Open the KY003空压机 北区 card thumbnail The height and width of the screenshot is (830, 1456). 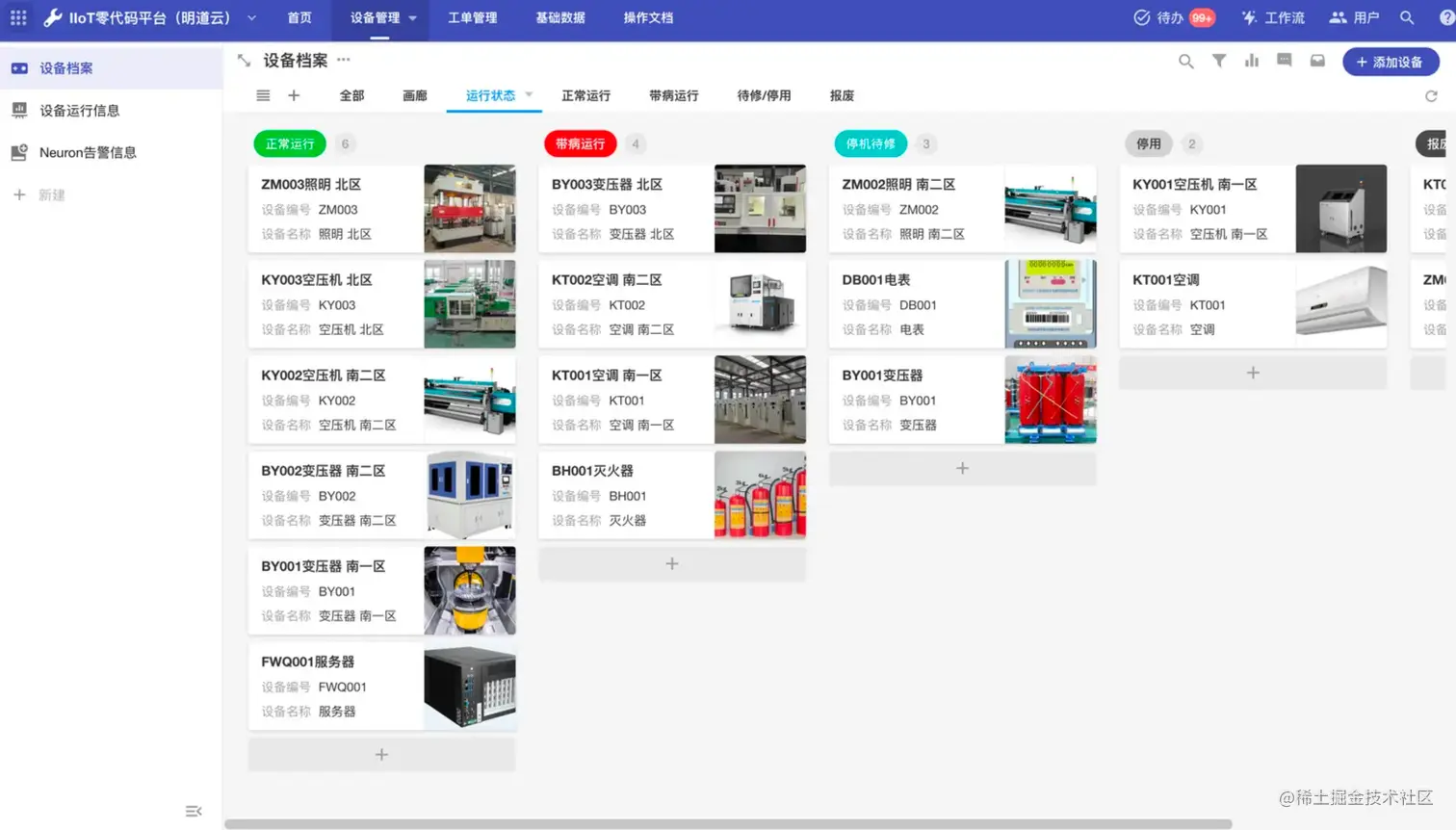point(470,304)
